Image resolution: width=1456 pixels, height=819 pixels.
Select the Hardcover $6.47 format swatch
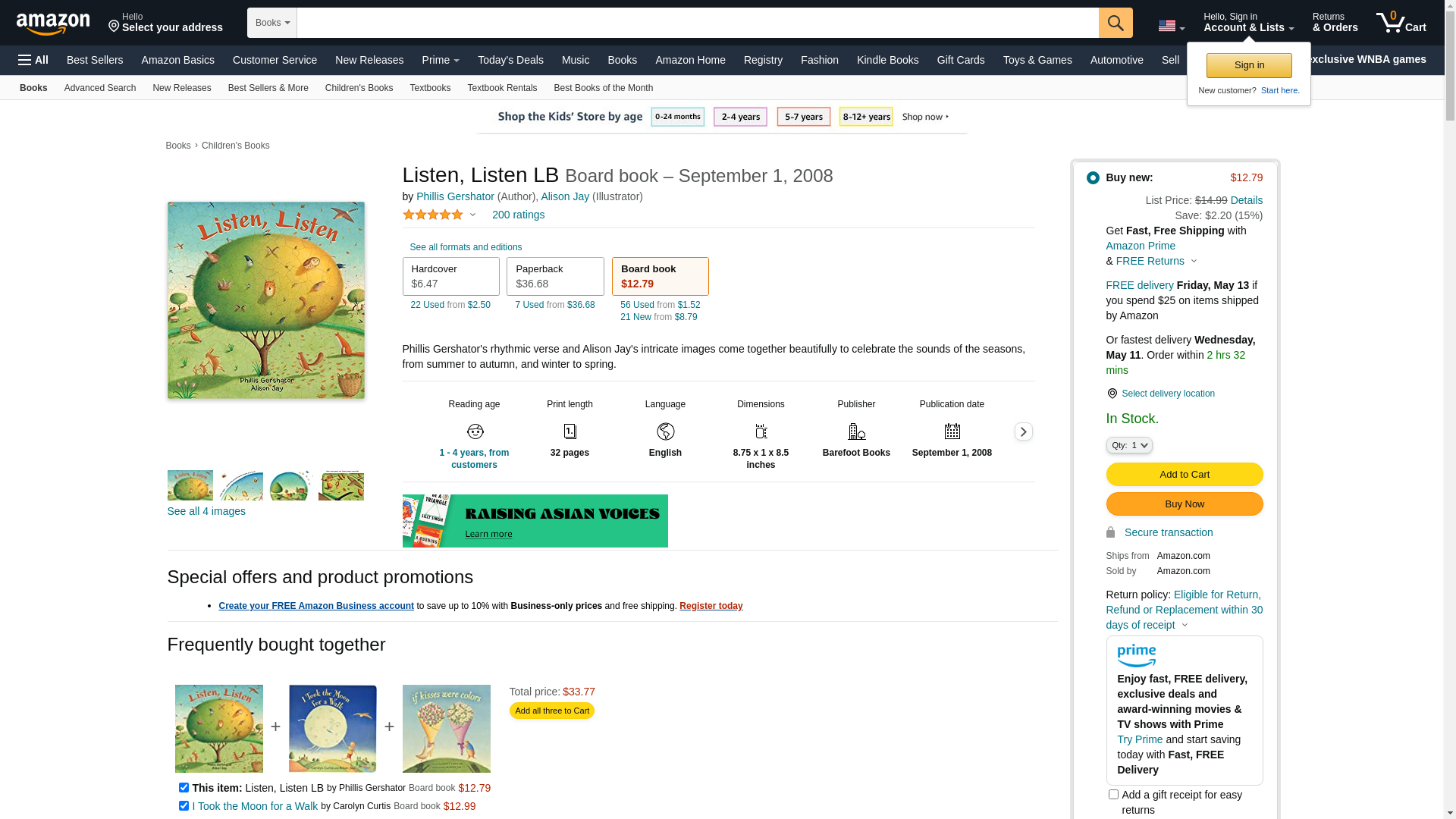click(450, 276)
